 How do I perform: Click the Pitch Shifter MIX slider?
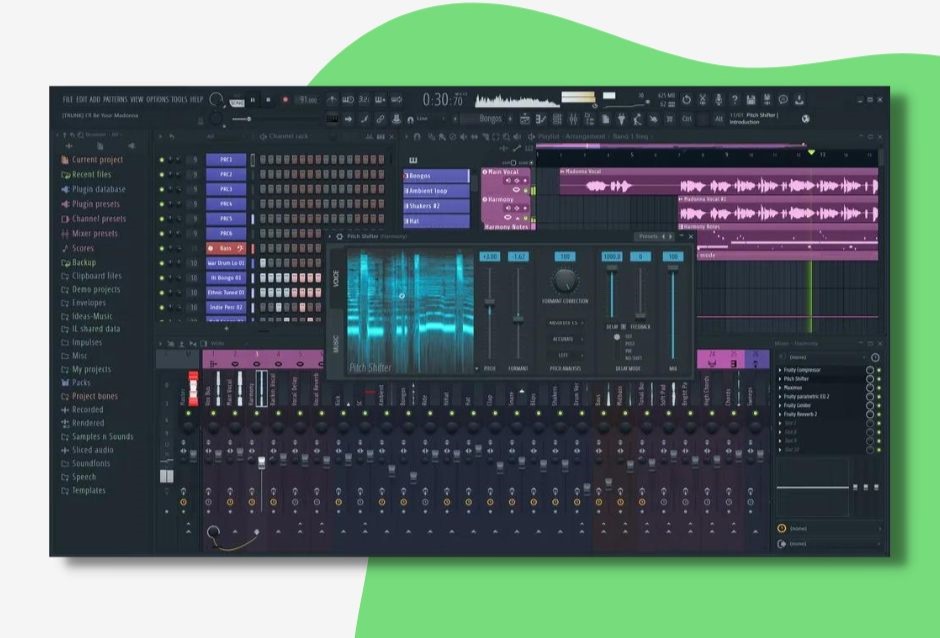pos(673,310)
